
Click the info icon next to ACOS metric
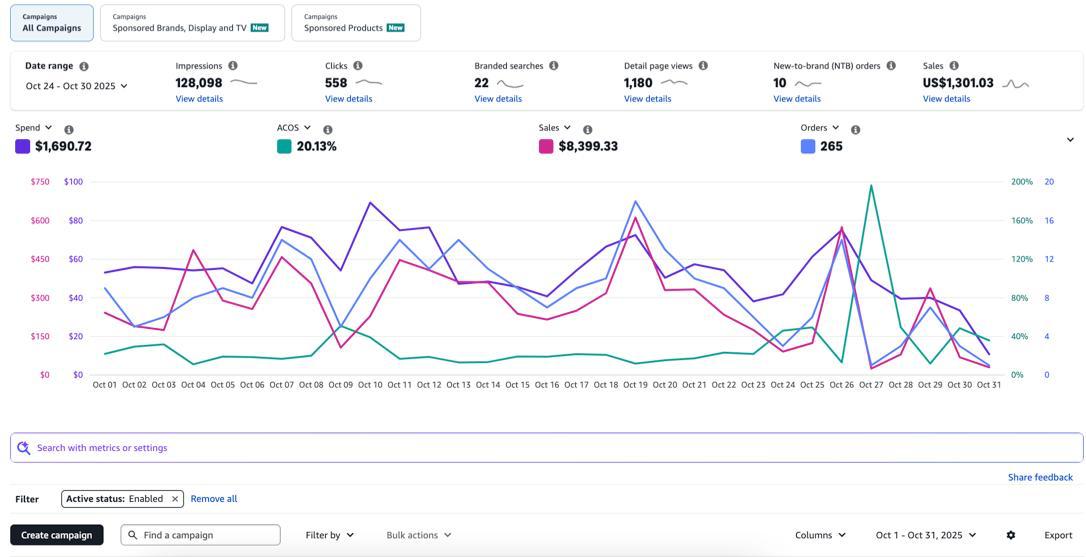click(328, 130)
